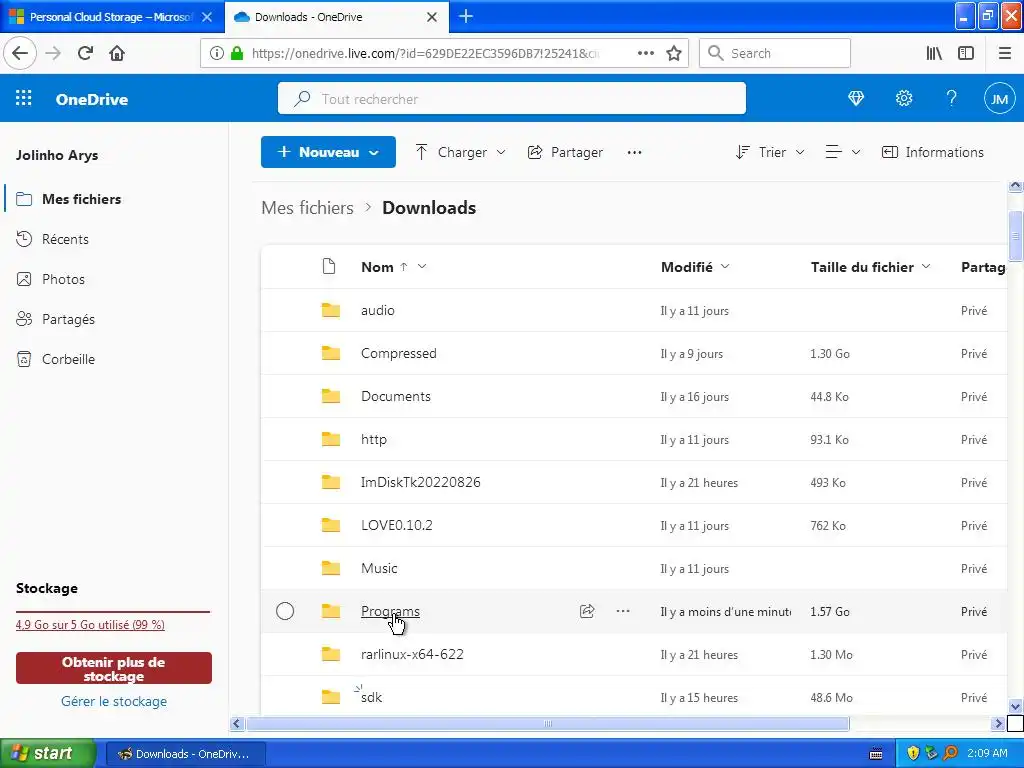Open the Firefox hamburger menu
The image size is (1024, 768).
pyautogui.click(x=1005, y=54)
